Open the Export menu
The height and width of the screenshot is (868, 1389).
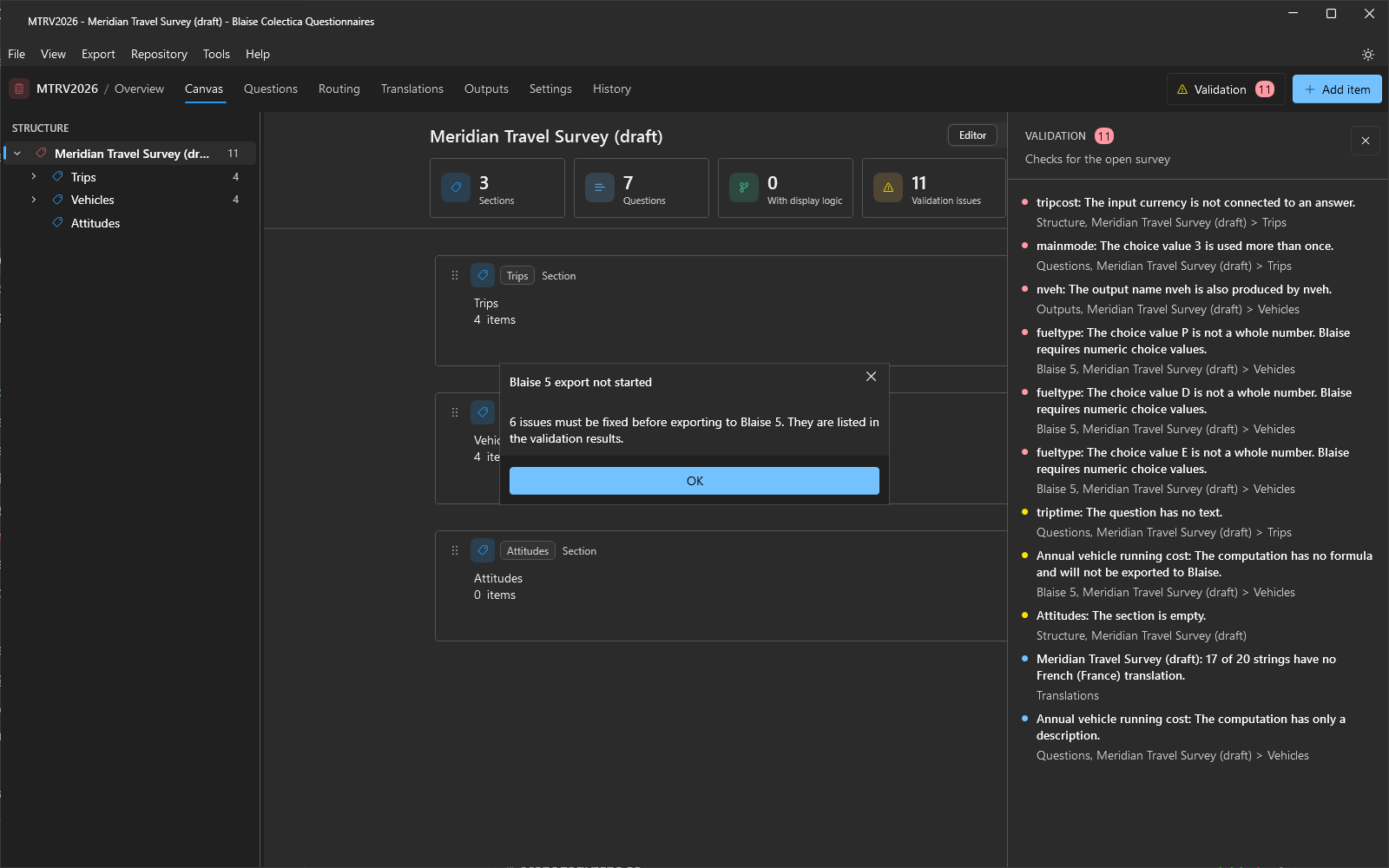98,54
